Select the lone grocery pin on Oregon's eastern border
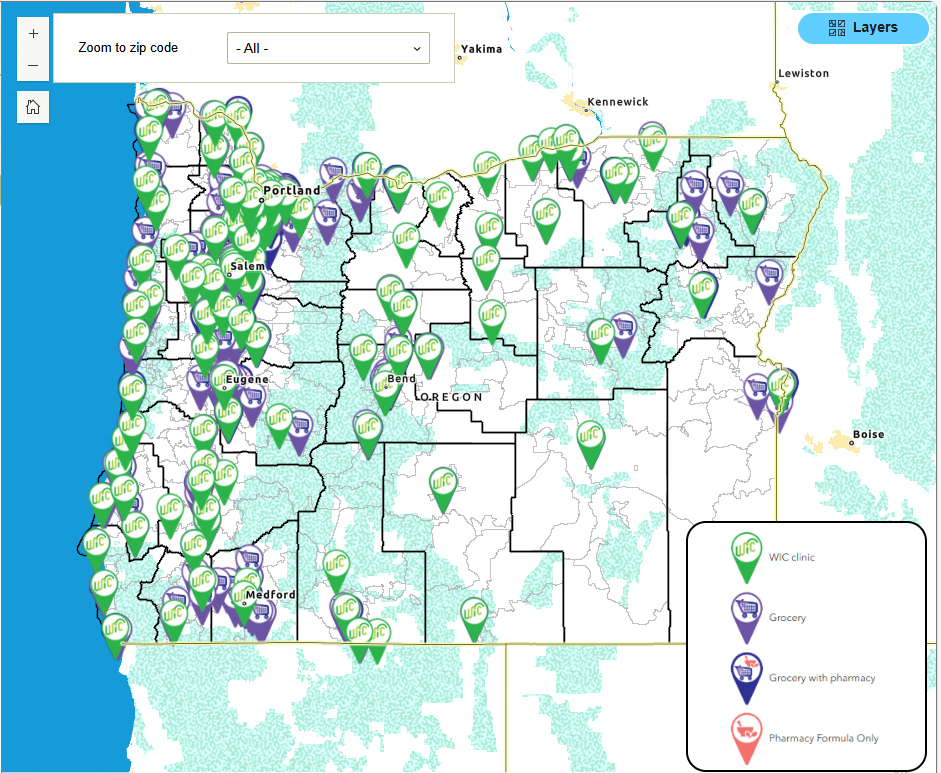941x773 pixels. point(769,279)
